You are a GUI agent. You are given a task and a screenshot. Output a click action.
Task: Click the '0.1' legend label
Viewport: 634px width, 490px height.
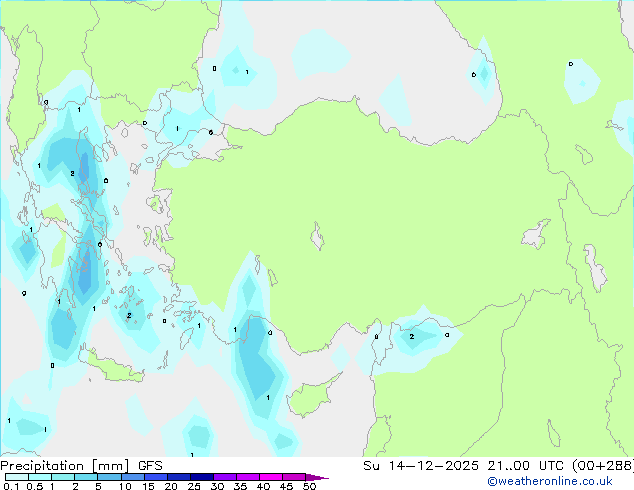11,486
